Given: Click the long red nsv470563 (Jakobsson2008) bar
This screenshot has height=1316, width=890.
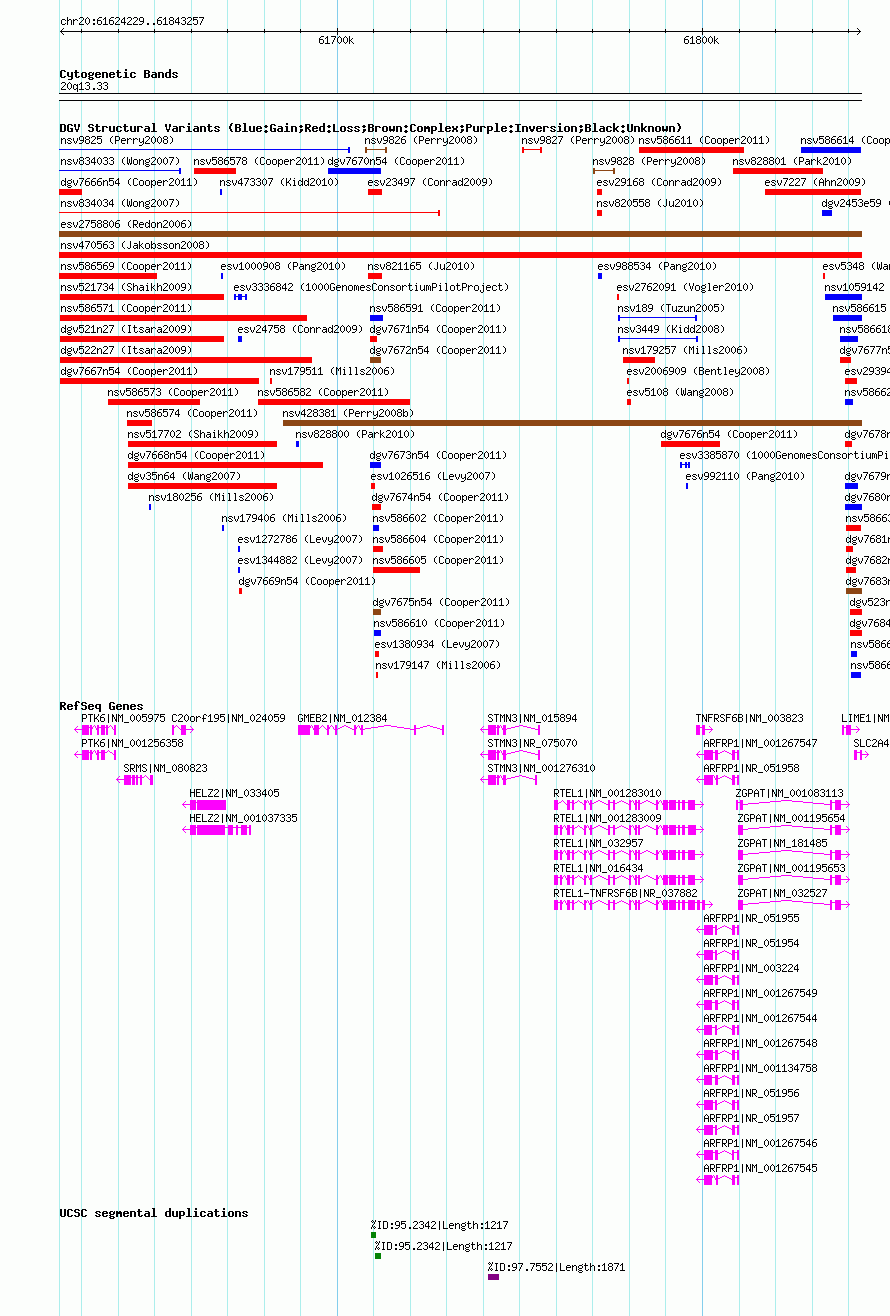Looking at the screenshot, I should 461,255.
